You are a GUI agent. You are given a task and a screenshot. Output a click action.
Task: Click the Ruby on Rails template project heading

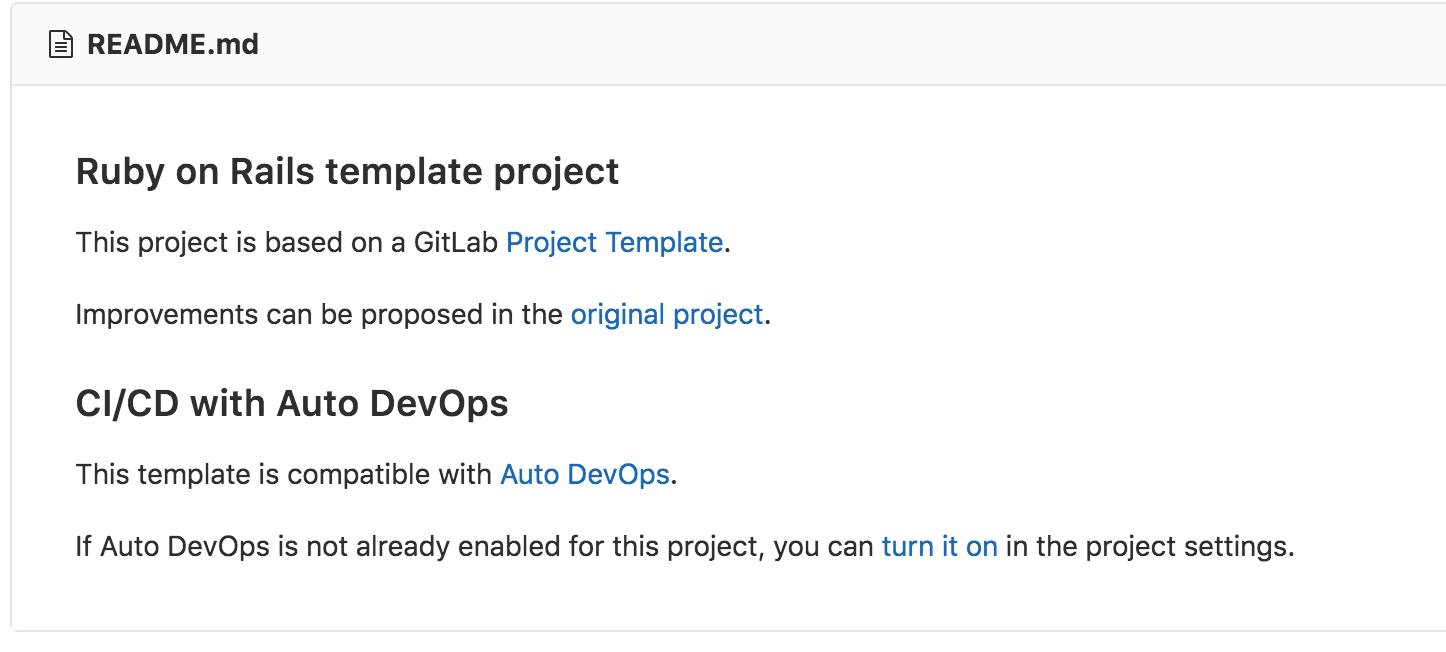point(346,171)
